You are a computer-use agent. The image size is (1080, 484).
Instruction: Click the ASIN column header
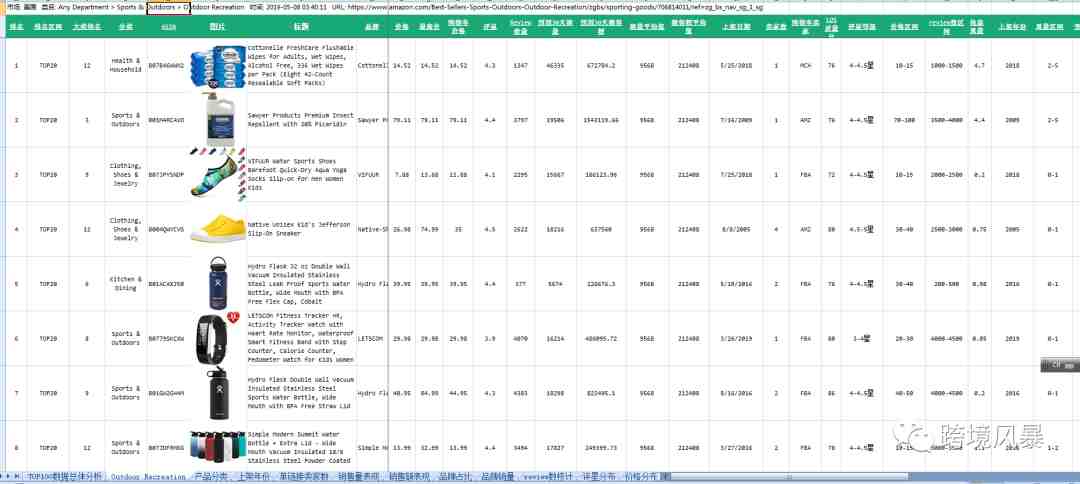[x=168, y=27]
